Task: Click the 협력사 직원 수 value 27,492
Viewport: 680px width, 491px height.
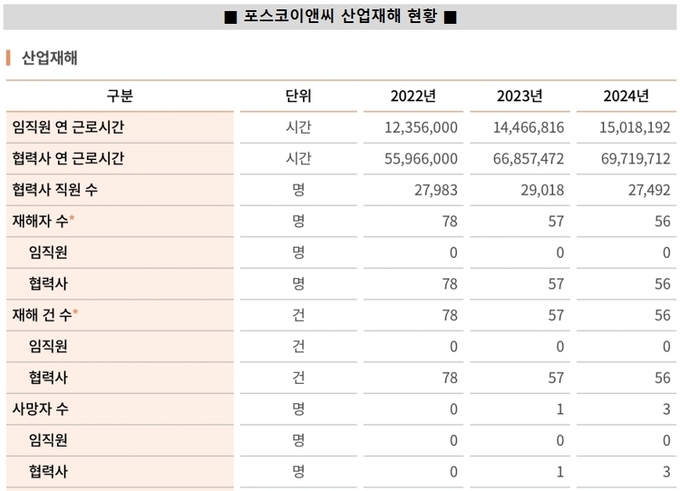Action: pos(649,190)
